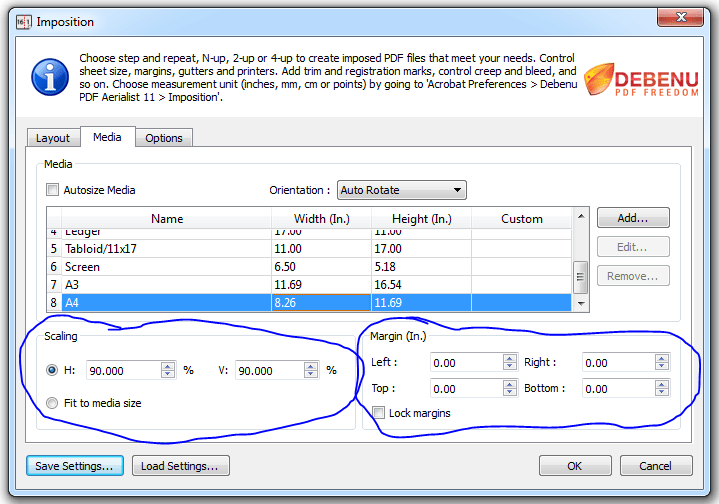Click the Add... button
Screen dimensions: 719x504
tap(633, 218)
